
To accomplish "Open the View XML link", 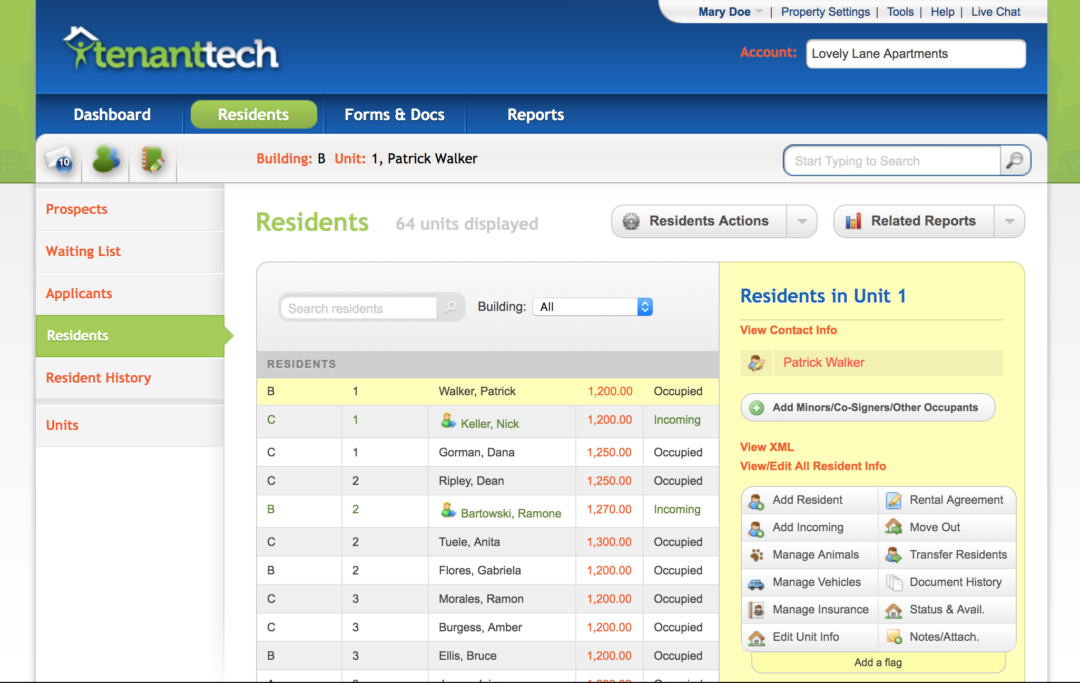I will point(765,447).
